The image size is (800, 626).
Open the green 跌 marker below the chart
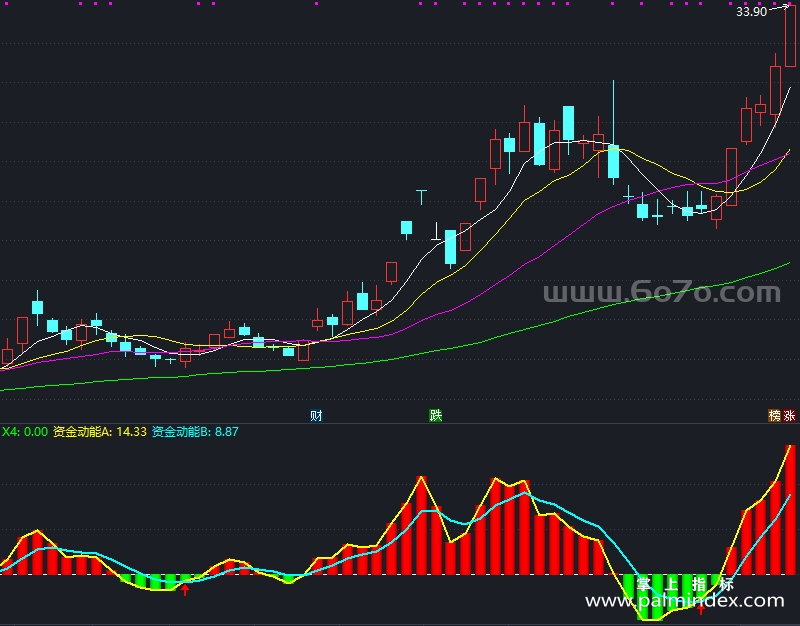[x=435, y=416]
